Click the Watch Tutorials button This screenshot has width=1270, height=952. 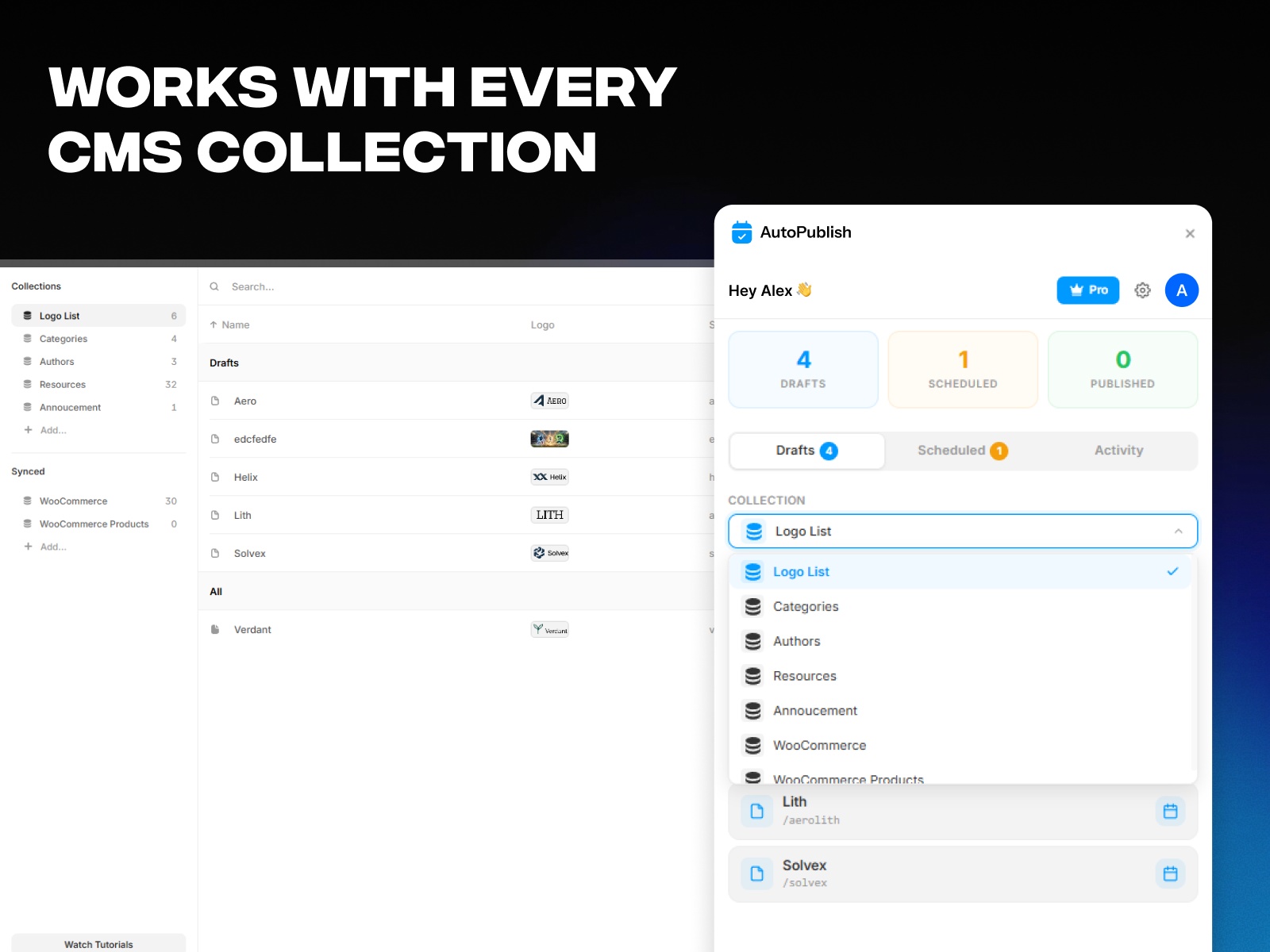(98, 943)
